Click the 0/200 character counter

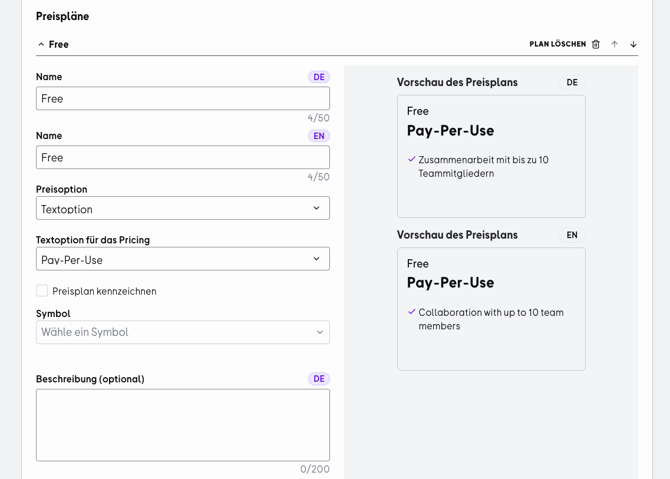(x=315, y=469)
